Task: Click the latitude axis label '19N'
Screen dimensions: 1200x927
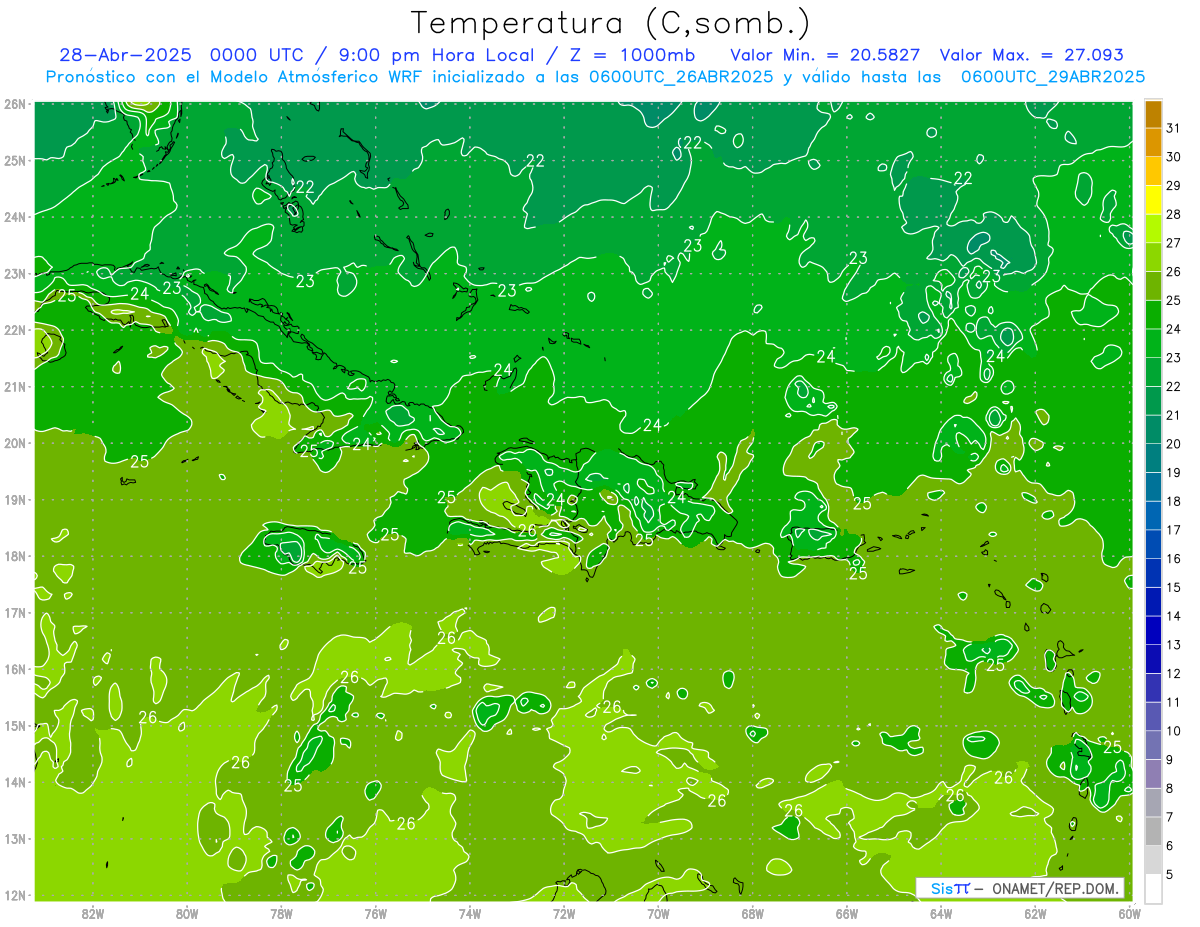Action: point(15,499)
